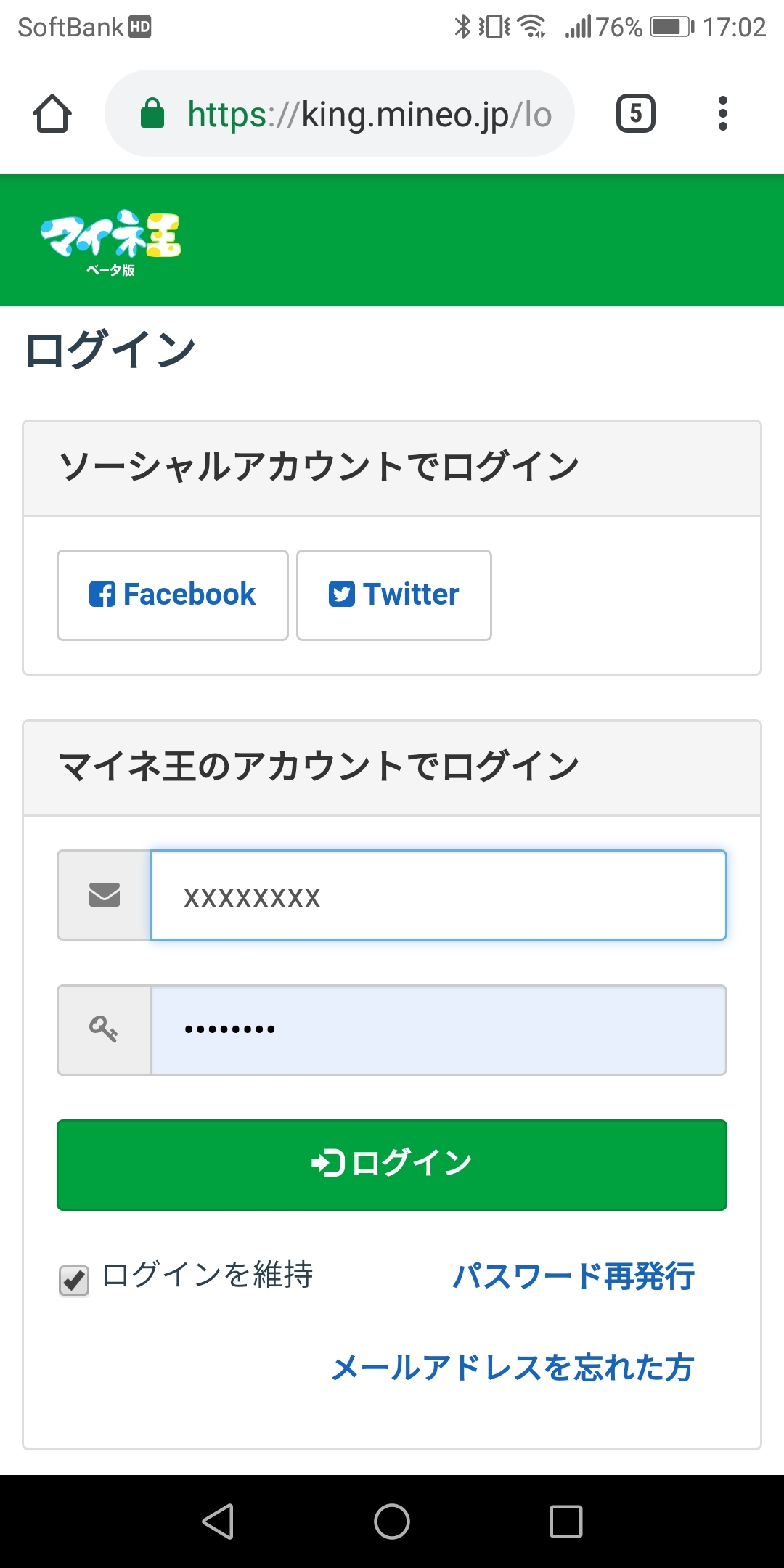Open Android recent apps square button
Viewport: 784px width, 1568px height.
566,1521
